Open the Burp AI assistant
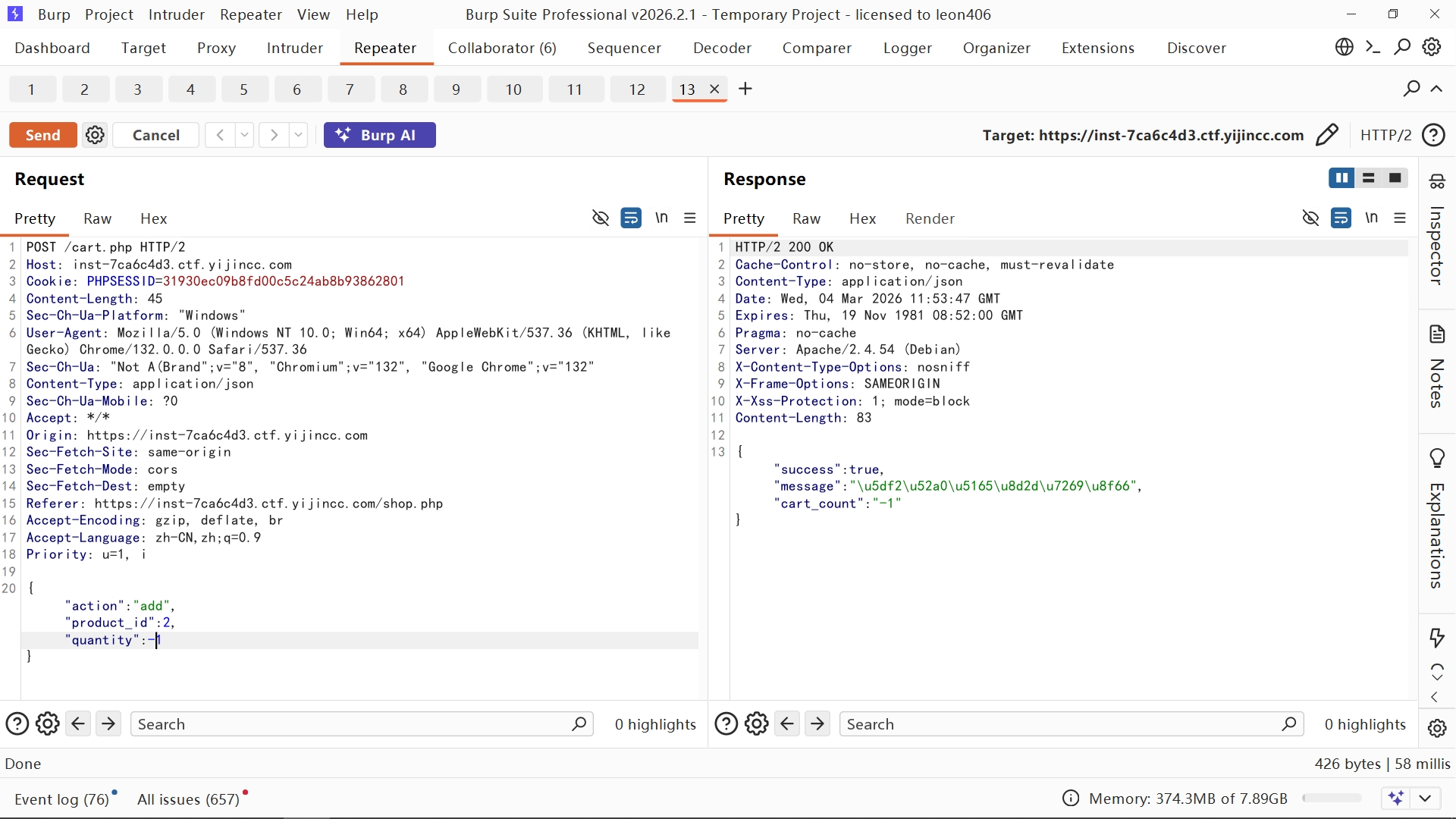The image size is (1456, 819). pos(379,135)
